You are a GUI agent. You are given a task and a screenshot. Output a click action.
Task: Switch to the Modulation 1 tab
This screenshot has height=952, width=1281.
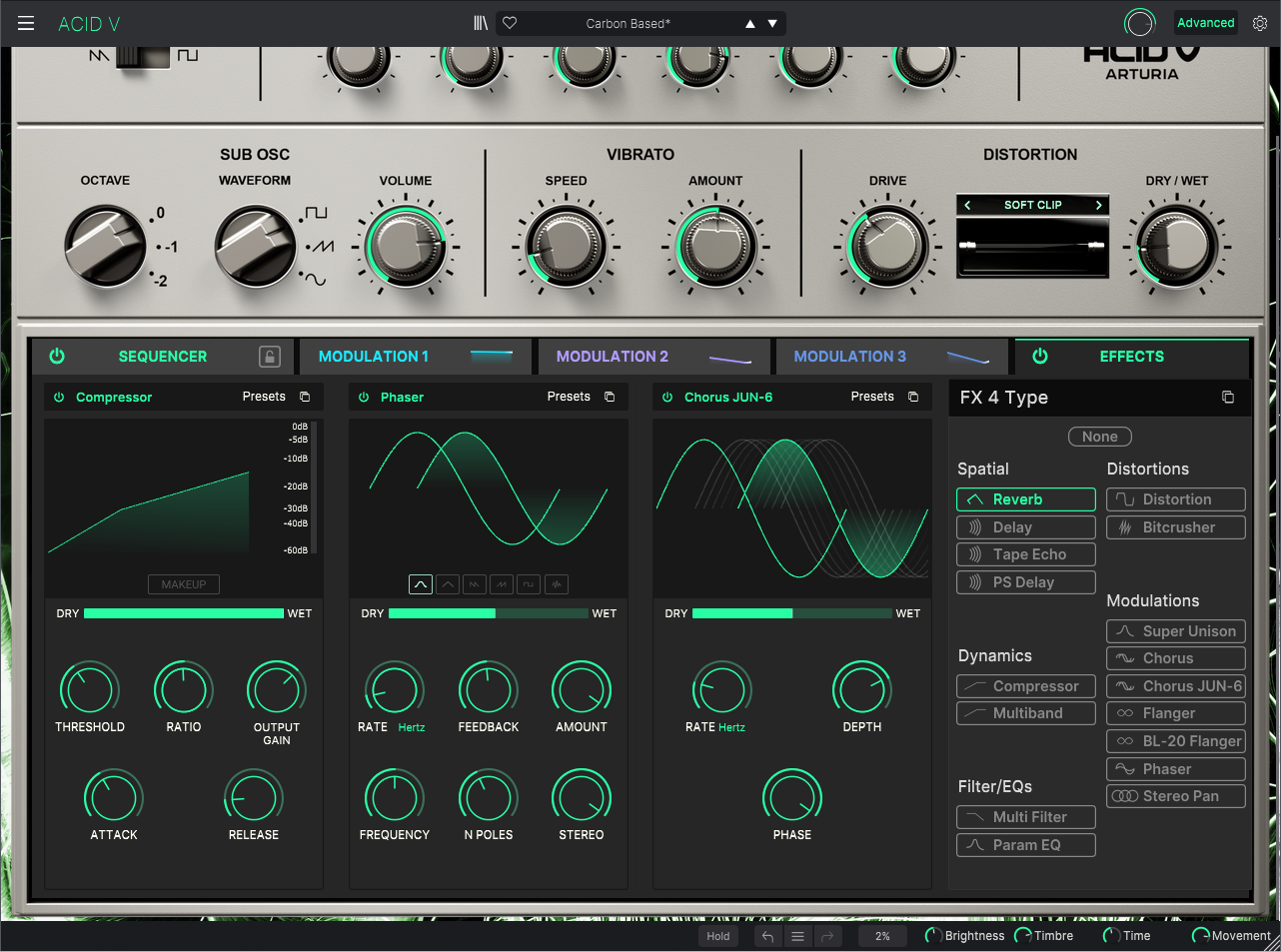coord(416,357)
